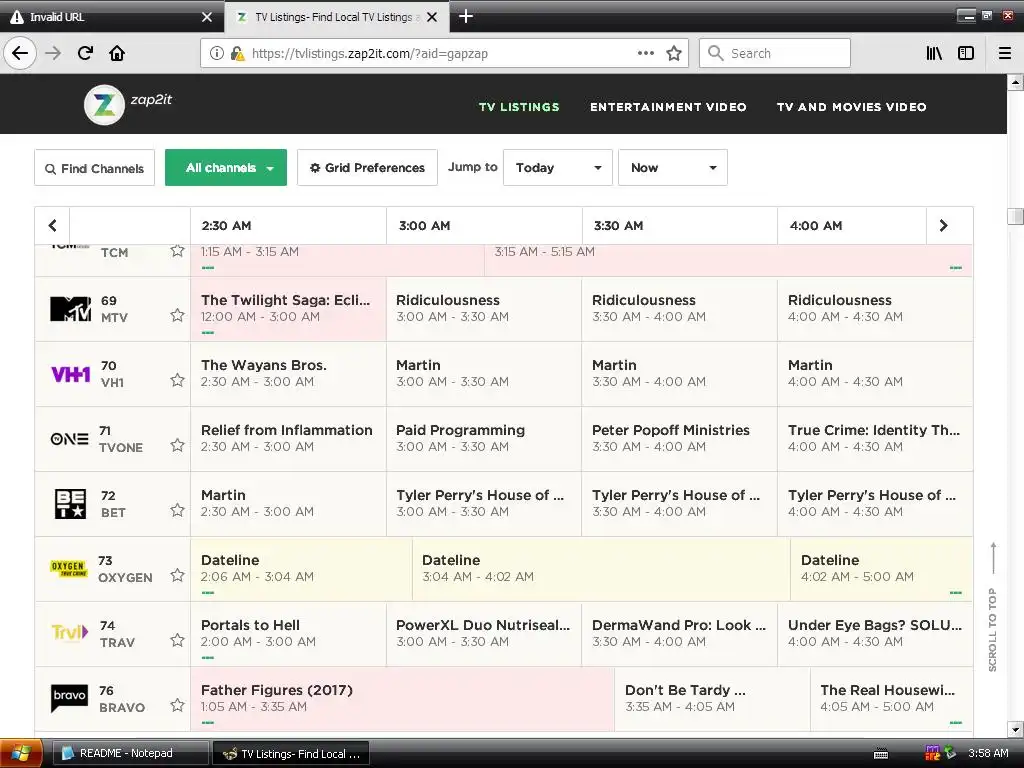Show earlier times with left grid arrow
1024x768 pixels.
(x=52, y=225)
